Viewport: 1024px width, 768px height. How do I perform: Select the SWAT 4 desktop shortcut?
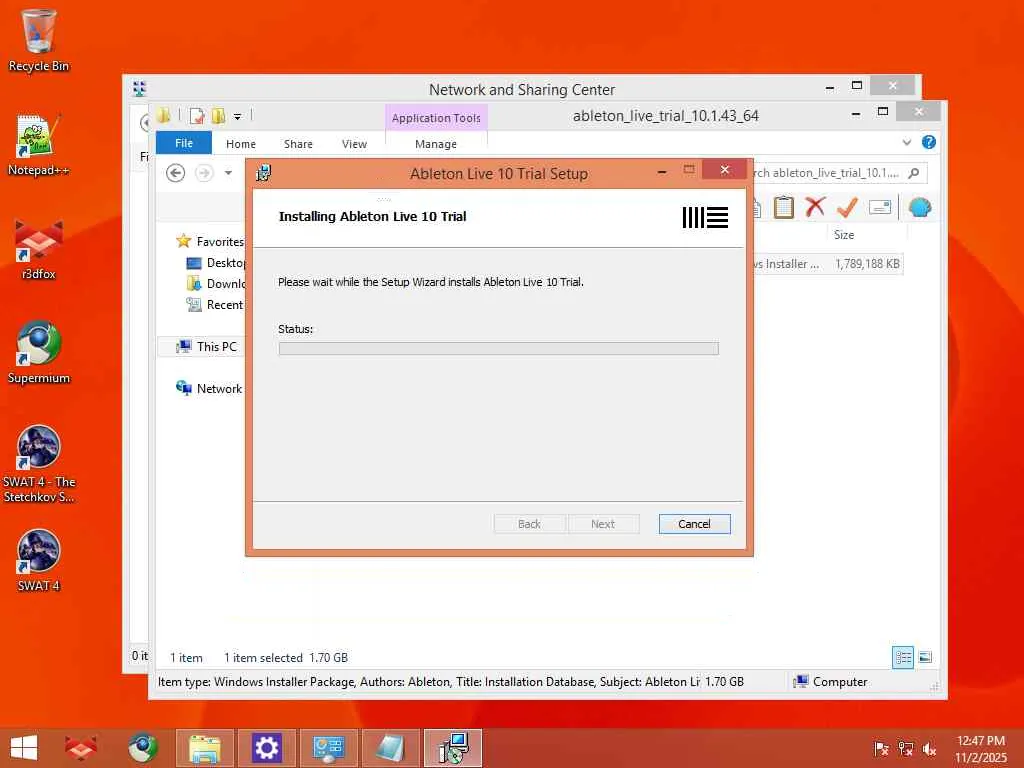[39, 560]
